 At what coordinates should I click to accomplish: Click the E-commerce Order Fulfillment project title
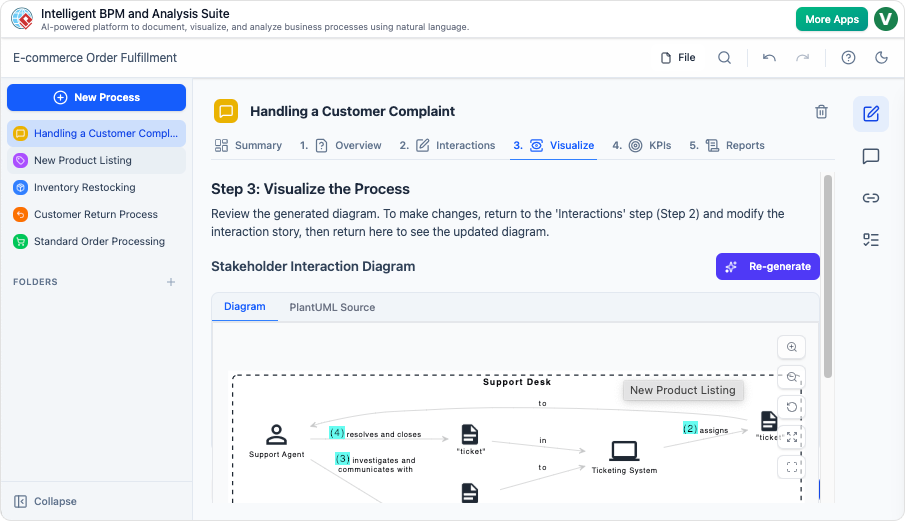coord(95,58)
